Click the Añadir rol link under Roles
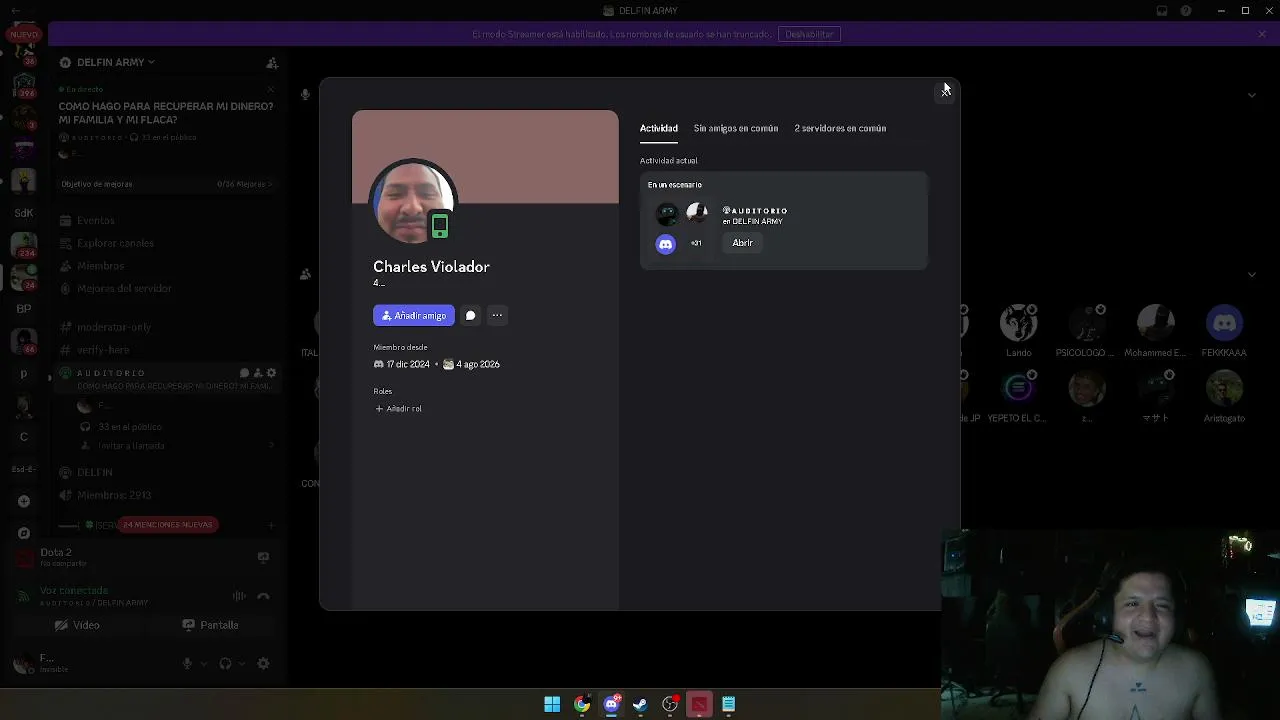This screenshot has height=720, width=1280. coord(398,409)
